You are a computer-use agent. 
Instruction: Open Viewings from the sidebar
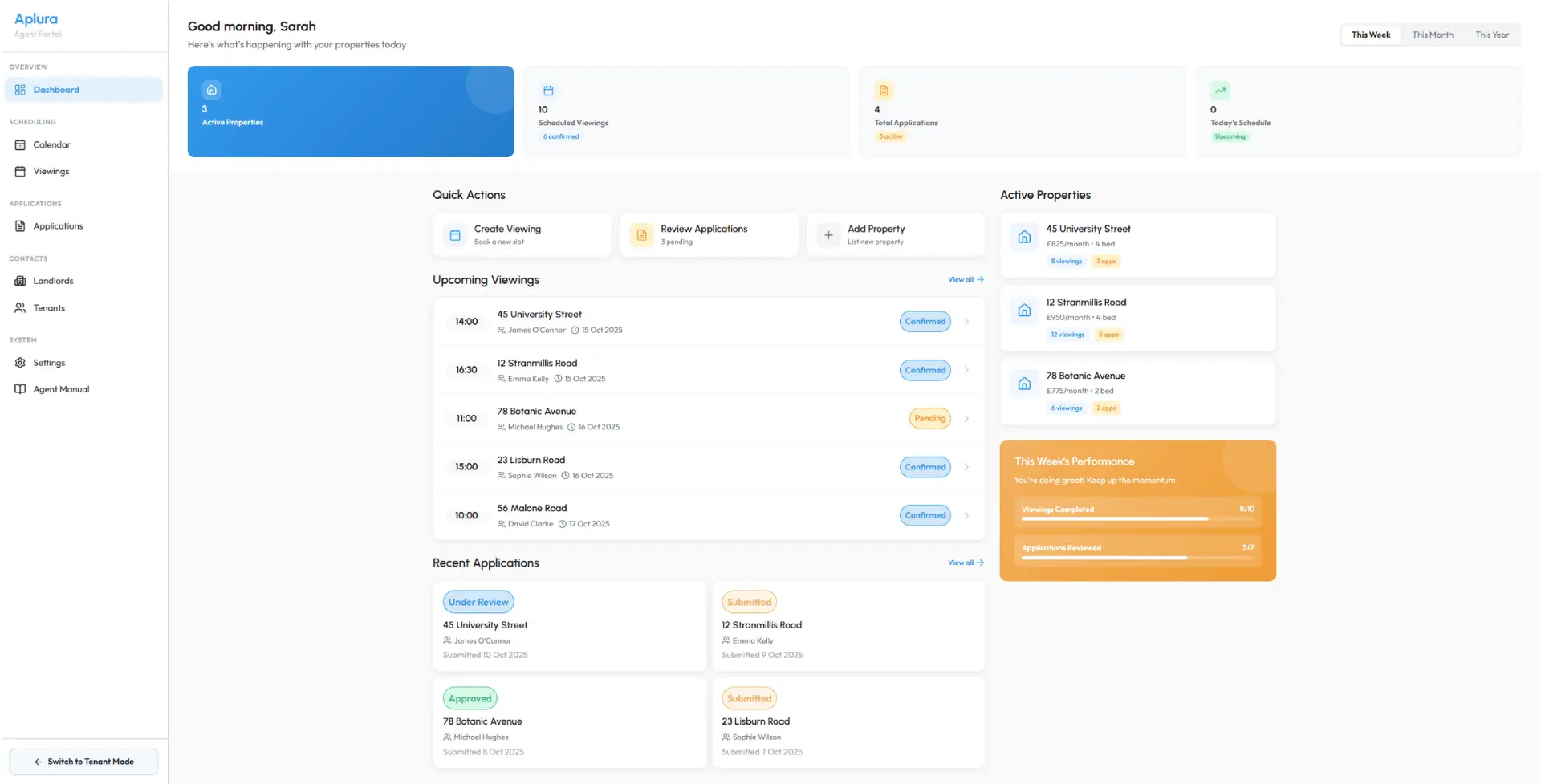click(19, 171)
